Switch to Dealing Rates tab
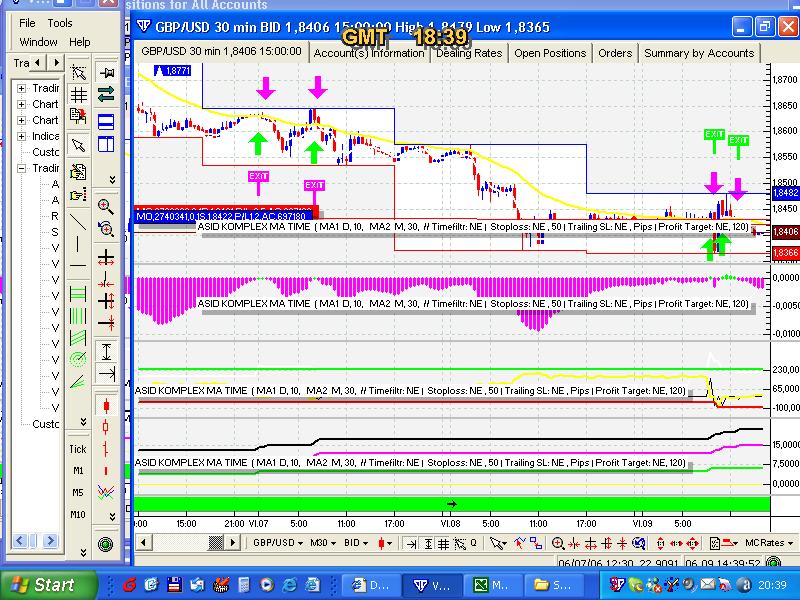The image size is (800, 600). (469, 53)
